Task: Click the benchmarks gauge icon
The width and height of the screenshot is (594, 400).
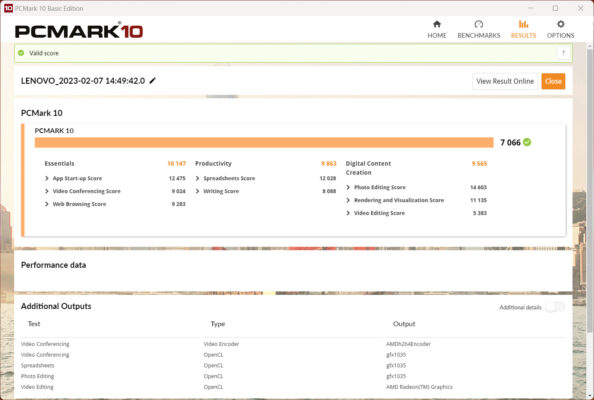Action: pyautogui.click(x=479, y=24)
